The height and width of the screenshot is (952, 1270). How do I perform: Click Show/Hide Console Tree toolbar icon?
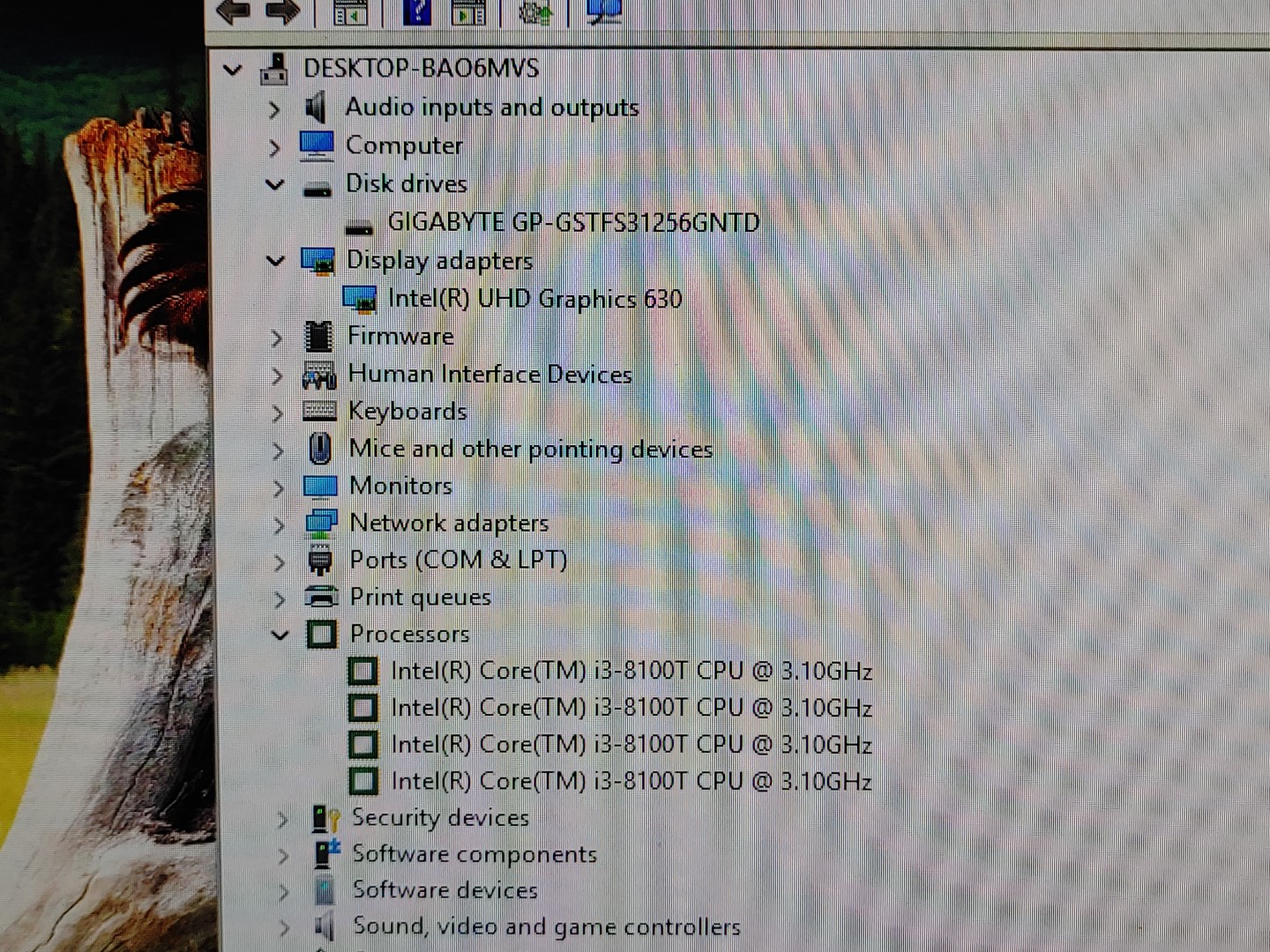click(350, 12)
